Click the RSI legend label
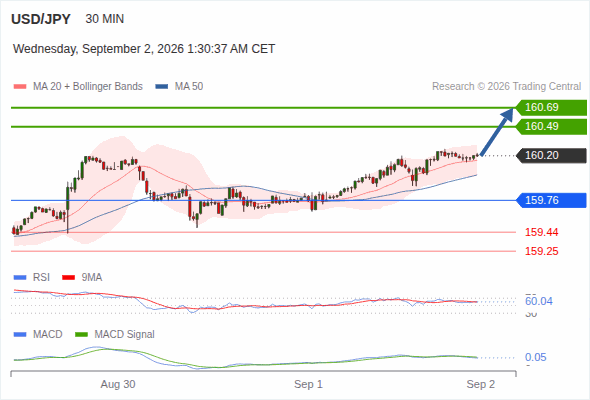Screen dimensions: 590x400 coord(41,277)
